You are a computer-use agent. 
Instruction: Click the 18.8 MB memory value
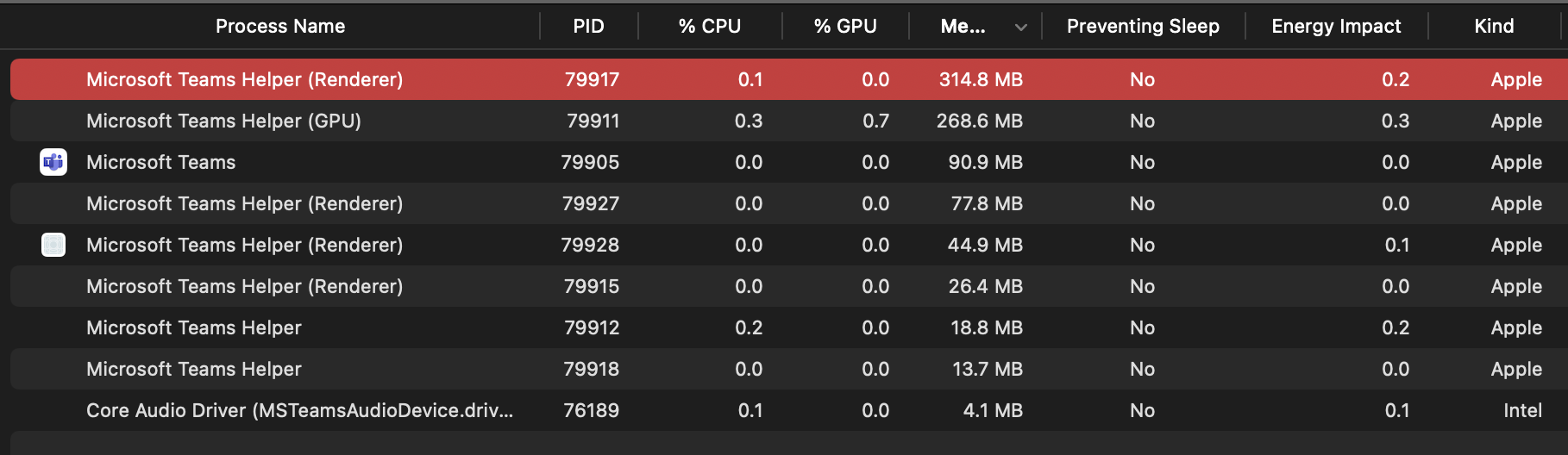click(987, 327)
